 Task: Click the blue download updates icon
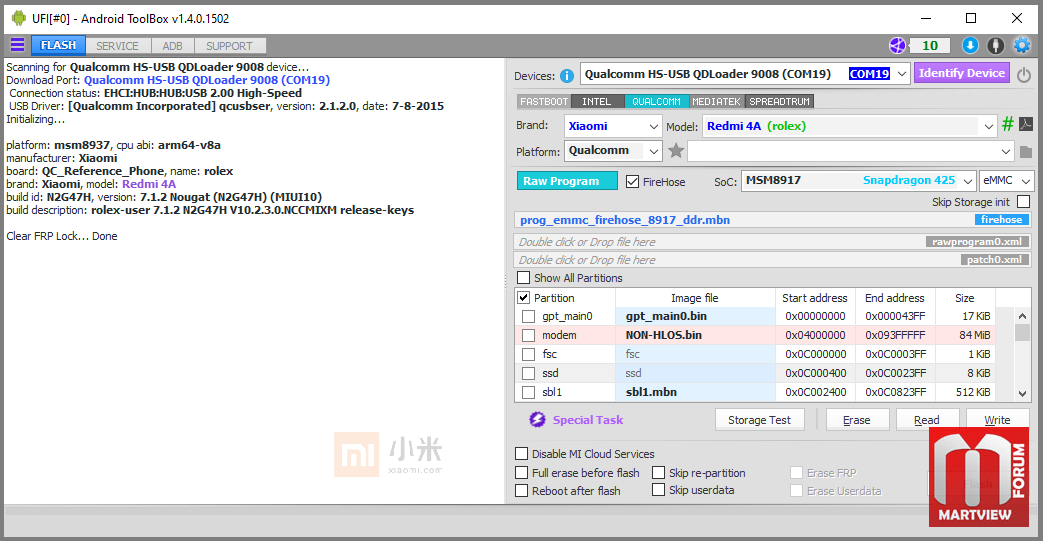click(970, 45)
